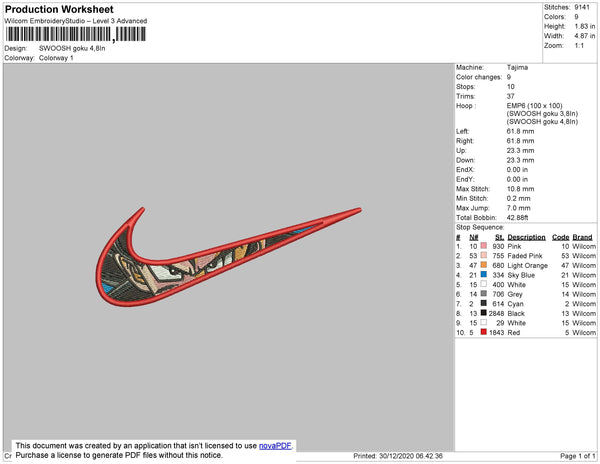The height and width of the screenshot is (464, 600).
Task: Click the Max Stitch value 10.8 mm
Action: pos(520,189)
